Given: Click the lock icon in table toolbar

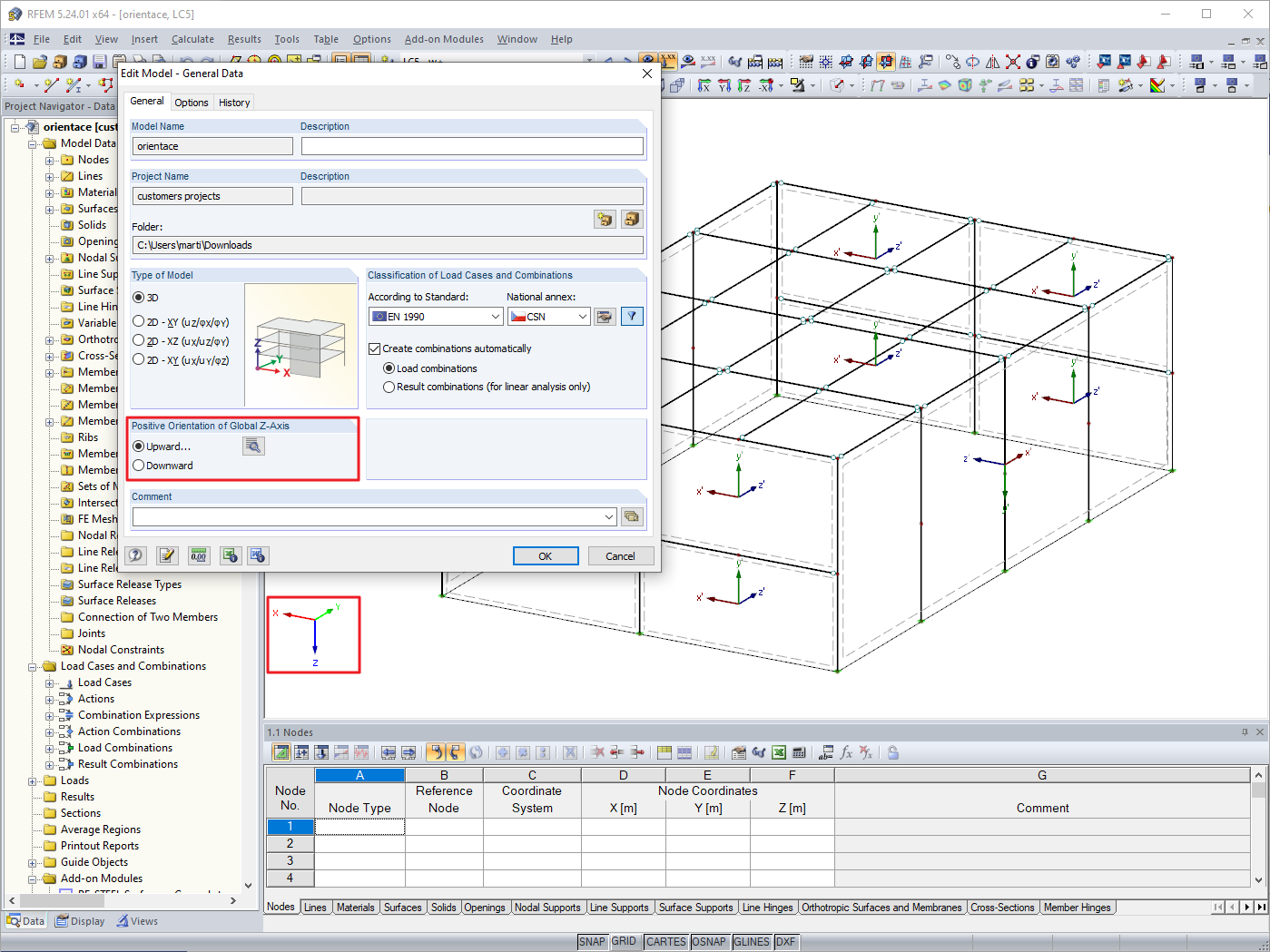Looking at the screenshot, I should [x=893, y=752].
